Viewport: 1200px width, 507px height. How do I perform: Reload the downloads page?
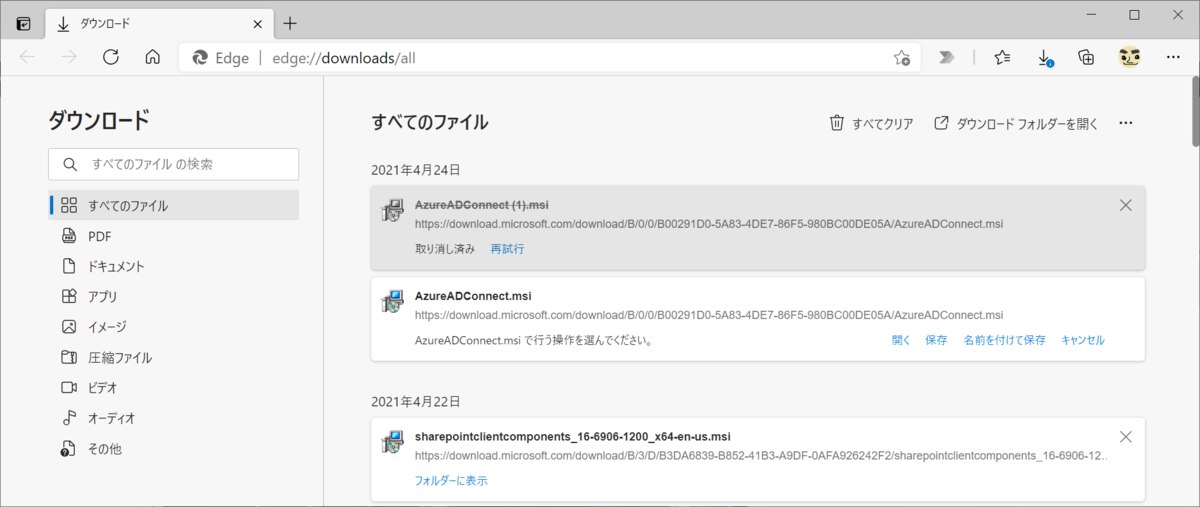click(111, 57)
